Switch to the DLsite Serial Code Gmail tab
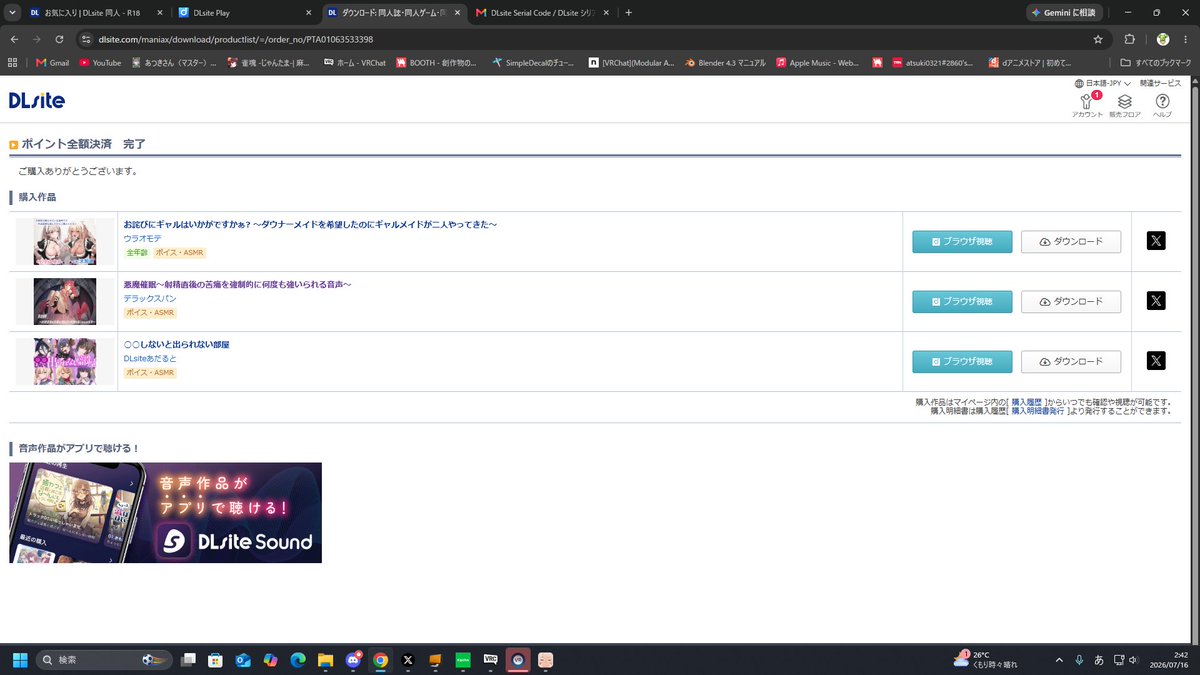Viewport: 1200px width, 675px height. coord(542,13)
